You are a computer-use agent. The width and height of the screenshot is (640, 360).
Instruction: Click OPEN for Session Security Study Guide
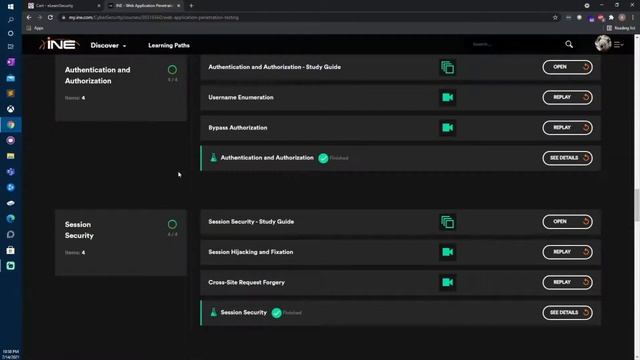point(567,222)
